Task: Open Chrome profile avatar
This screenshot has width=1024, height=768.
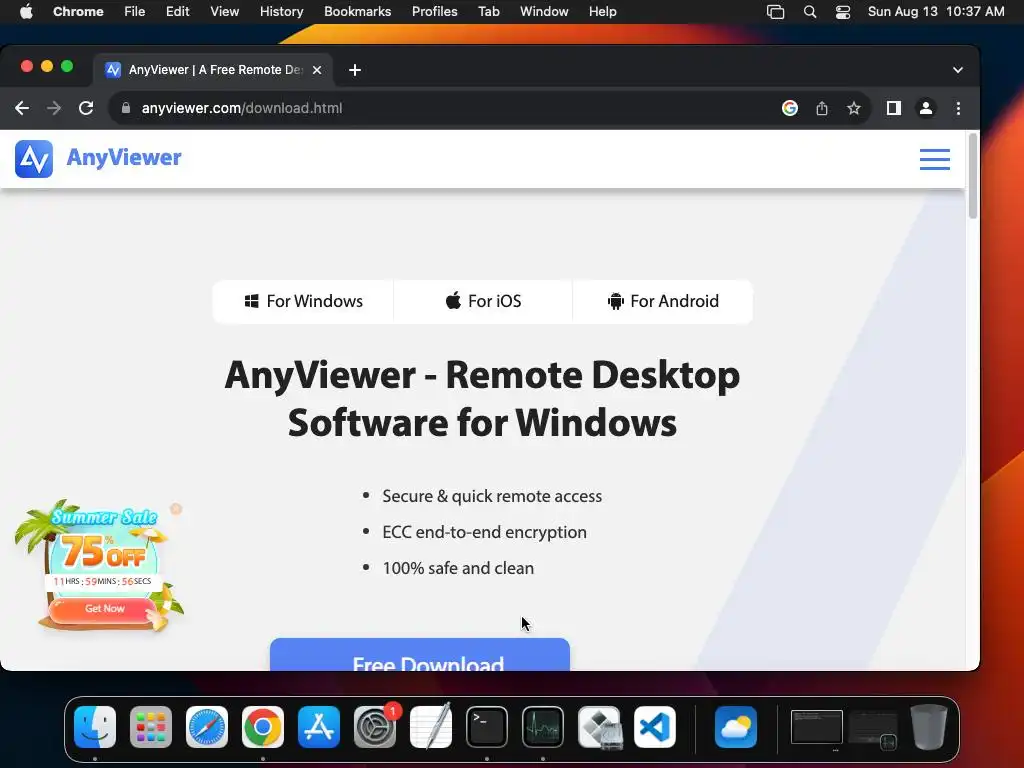Action: click(x=925, y=108)
